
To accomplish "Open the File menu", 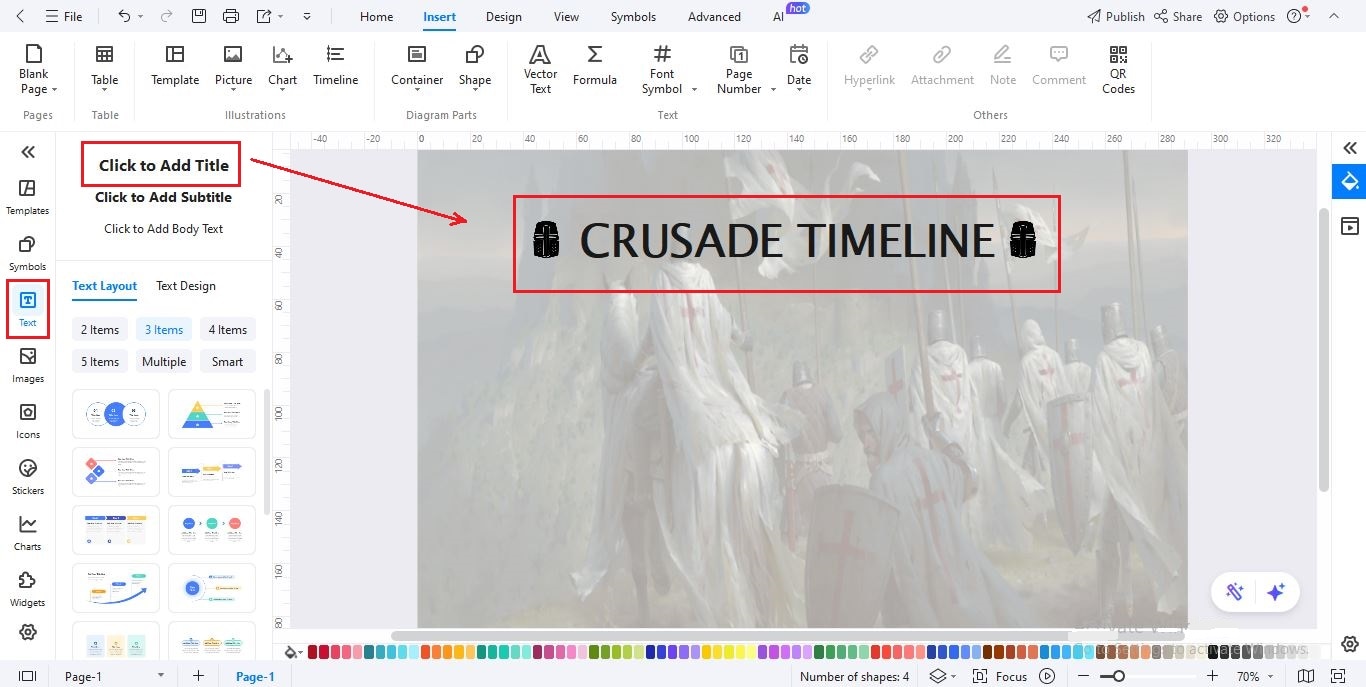I will click(64, 16).
